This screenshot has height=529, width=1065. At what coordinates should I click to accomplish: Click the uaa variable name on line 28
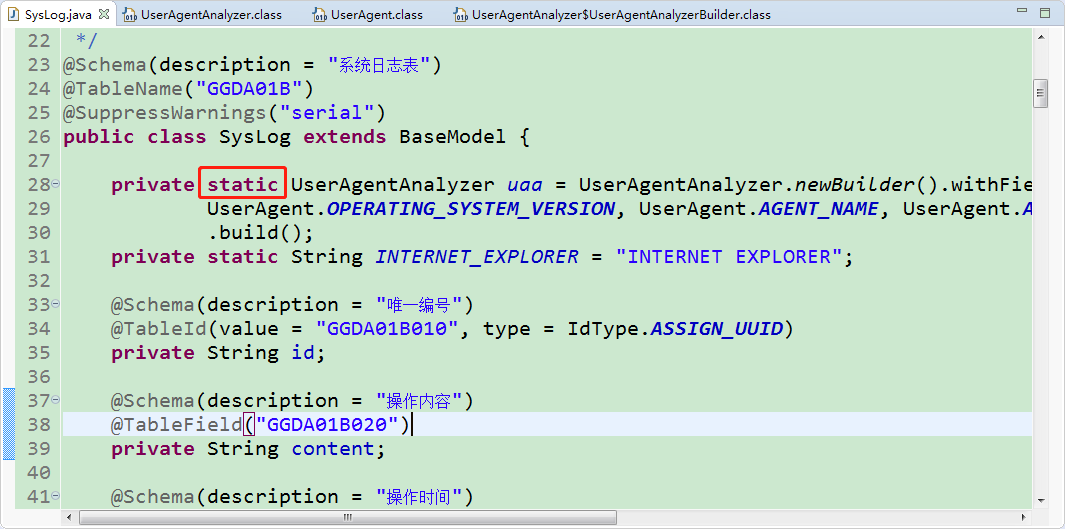[x=524, y=185]
